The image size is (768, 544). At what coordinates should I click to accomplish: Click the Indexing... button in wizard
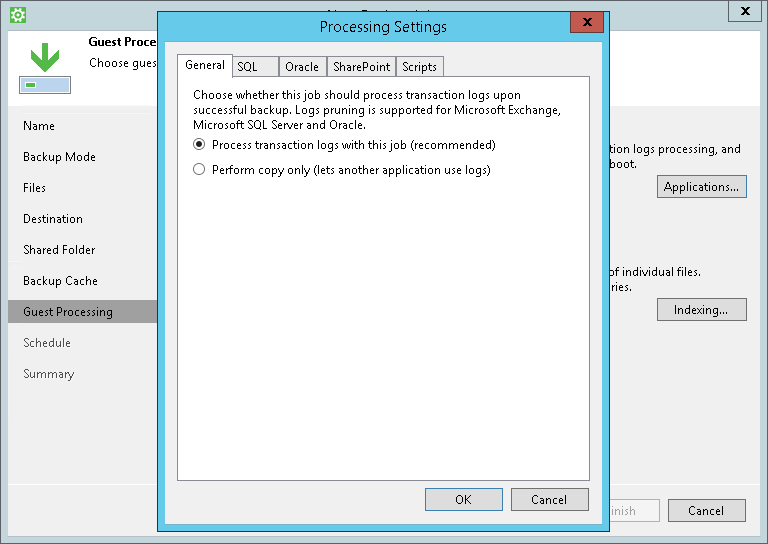pyautogui.click(x=701, y=309)
